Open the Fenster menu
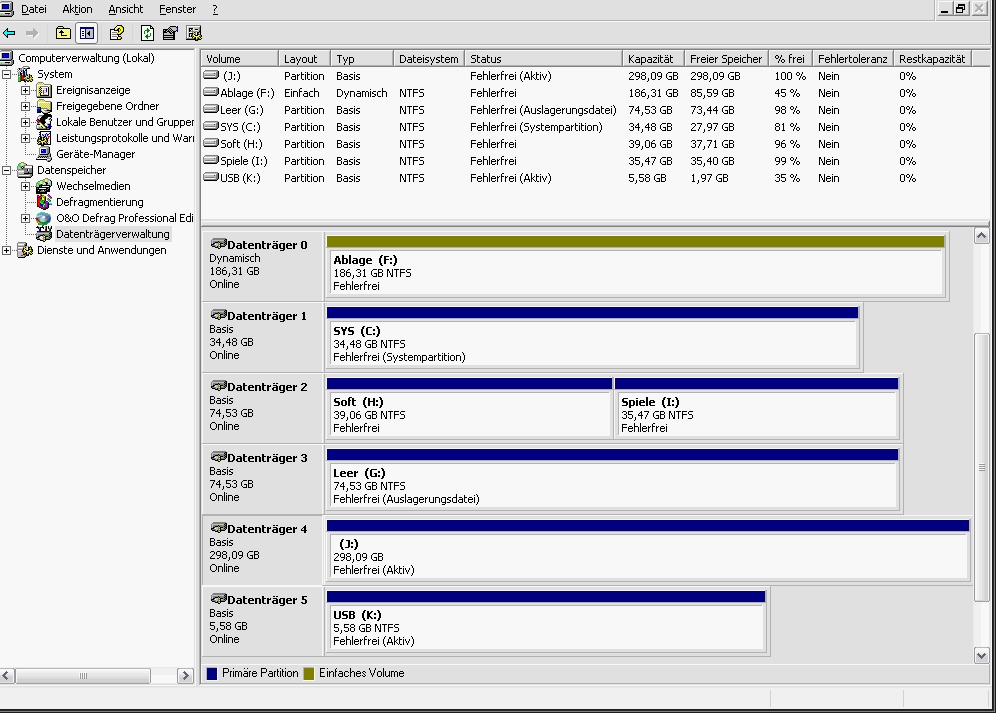The height and width of the screenshot is (713, 996). pyautogui.click(x=177, y=9)
